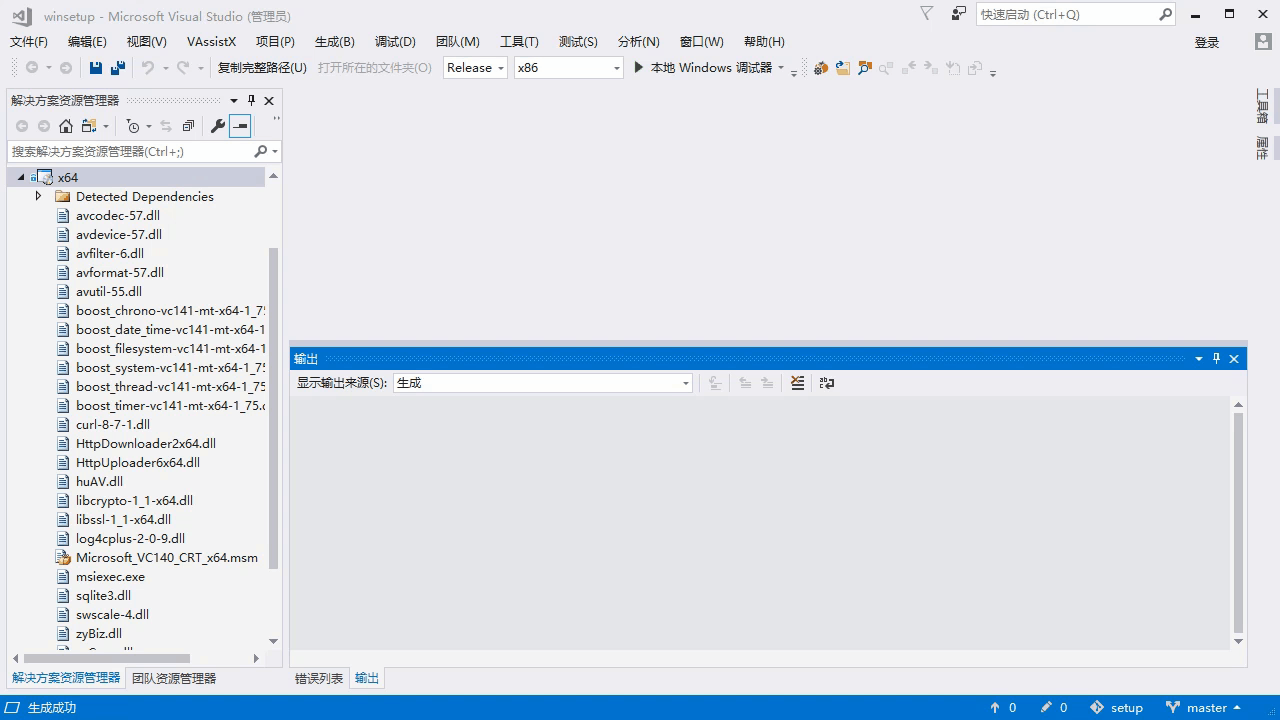Start debugging with the green play arrow
1280x720 pixels.
(639, 68)
